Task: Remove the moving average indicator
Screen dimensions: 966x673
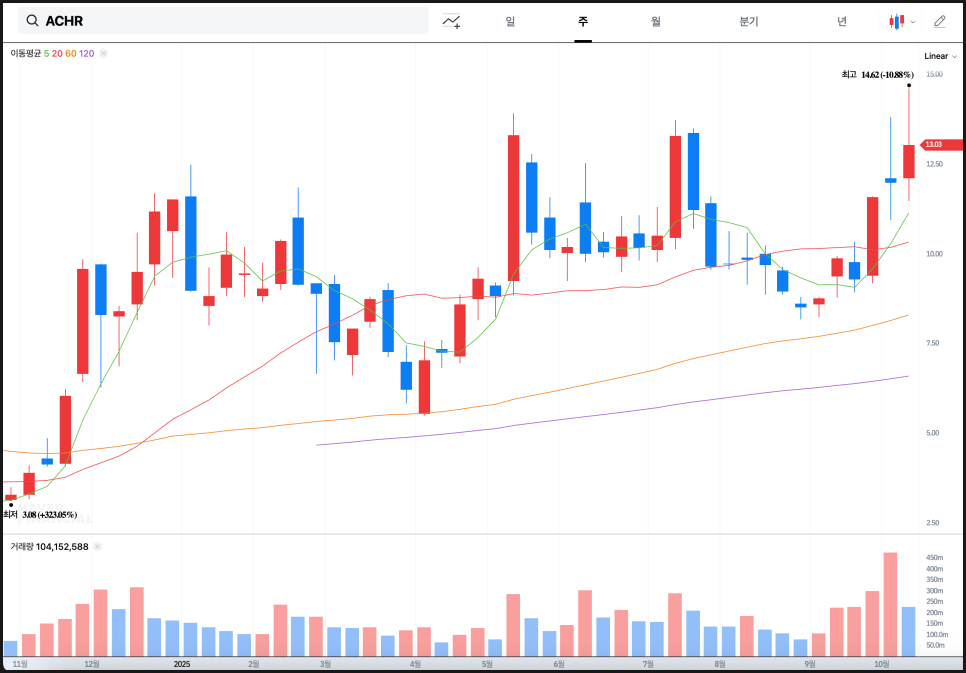Action: tap(104, 53)
